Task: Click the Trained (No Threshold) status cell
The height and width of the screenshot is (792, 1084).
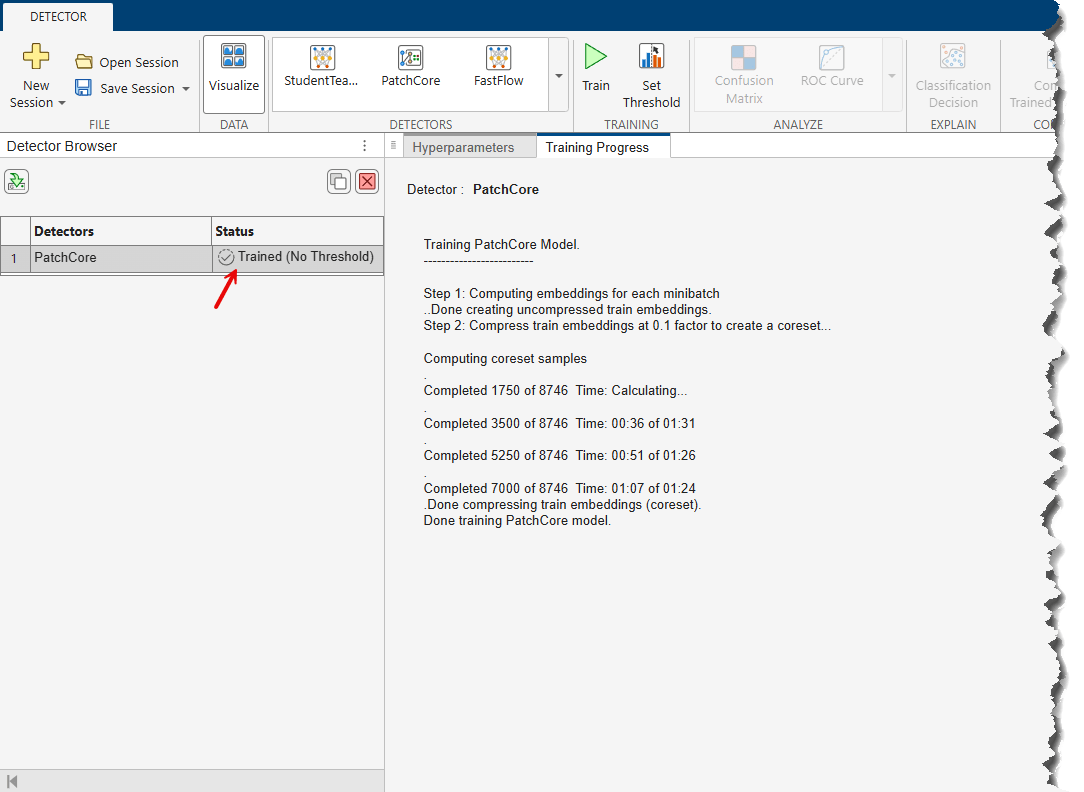Action: (297, 257)
